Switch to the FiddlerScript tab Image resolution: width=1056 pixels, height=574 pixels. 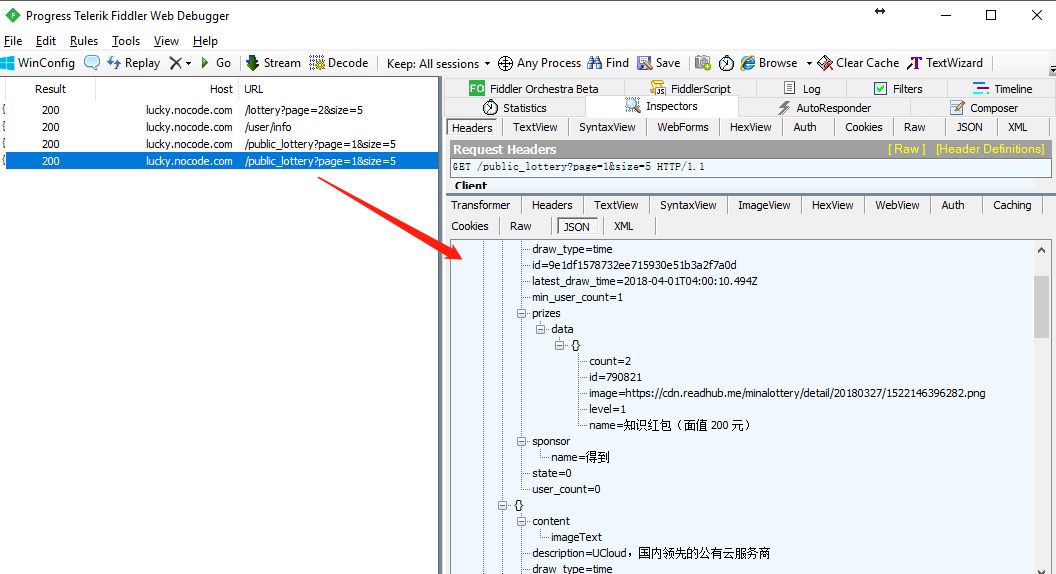(x=690, y=88)
